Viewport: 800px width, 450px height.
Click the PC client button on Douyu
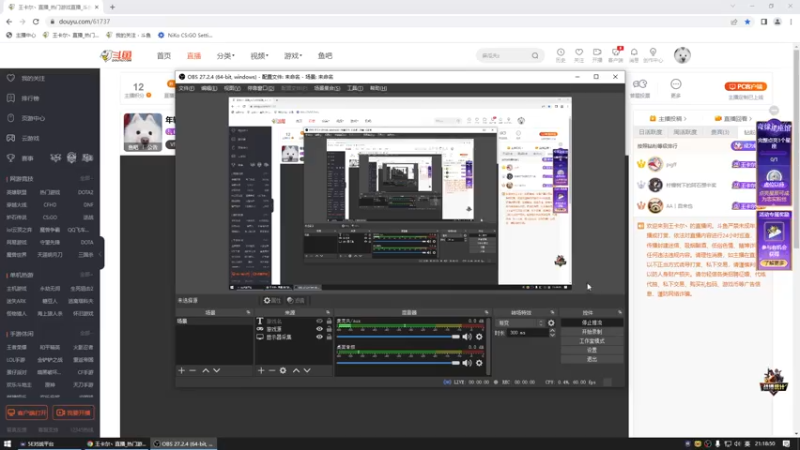point(745,87)
